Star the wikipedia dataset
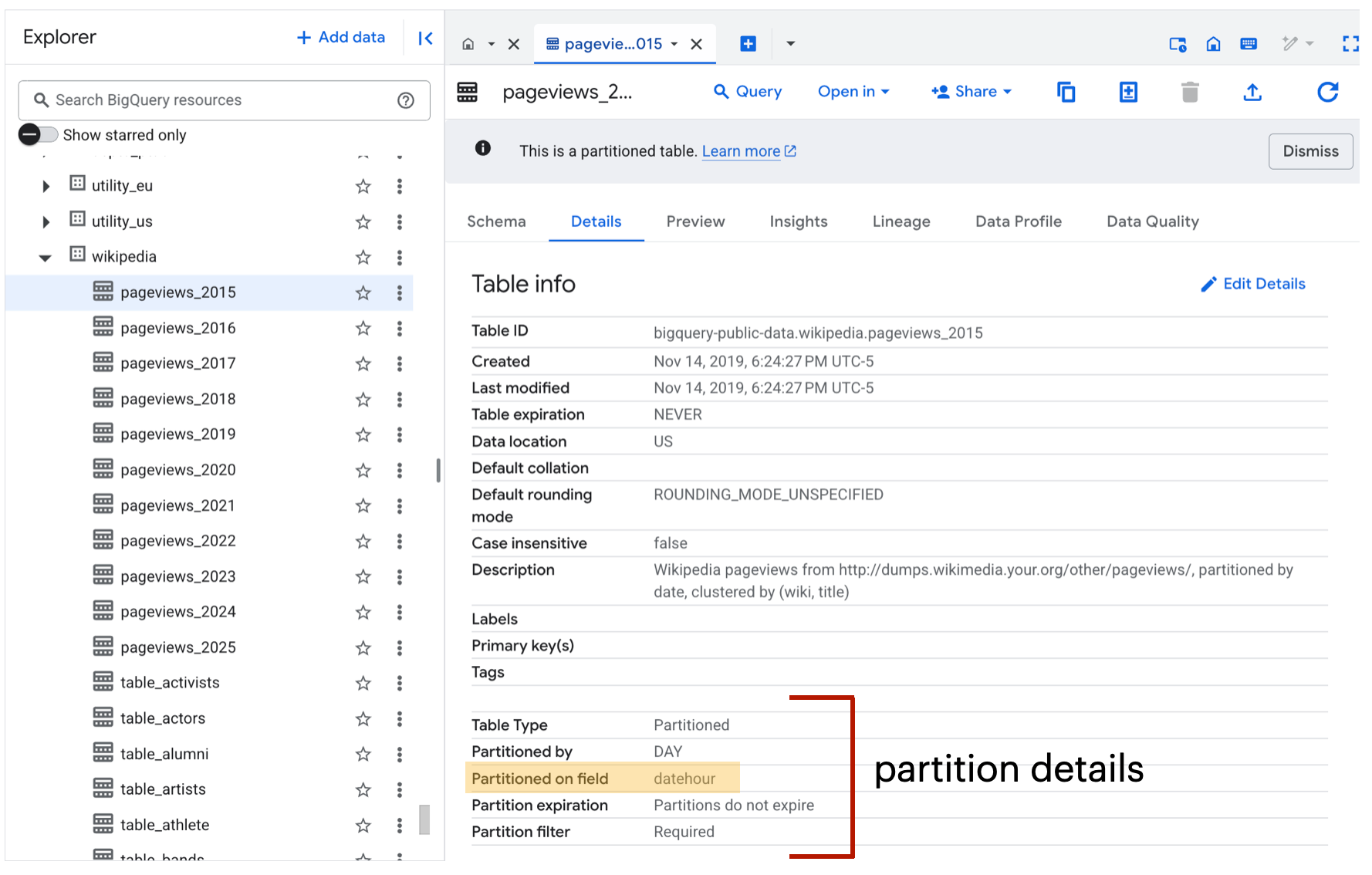Viewport: 1372px width, 875px height. pyautogui.click(x=363, y=258)
